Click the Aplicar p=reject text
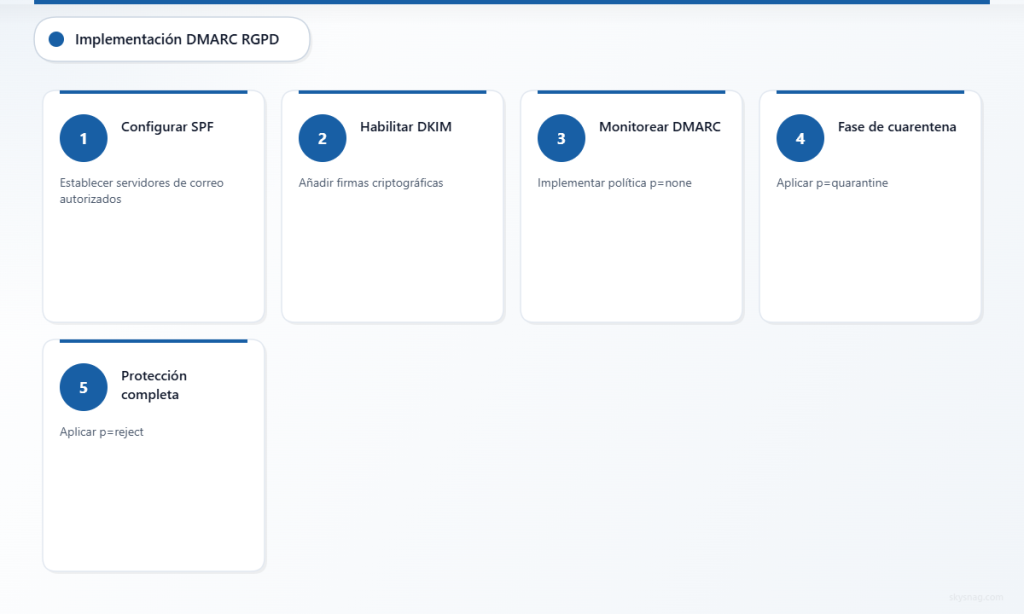 [x=101, y=431]
